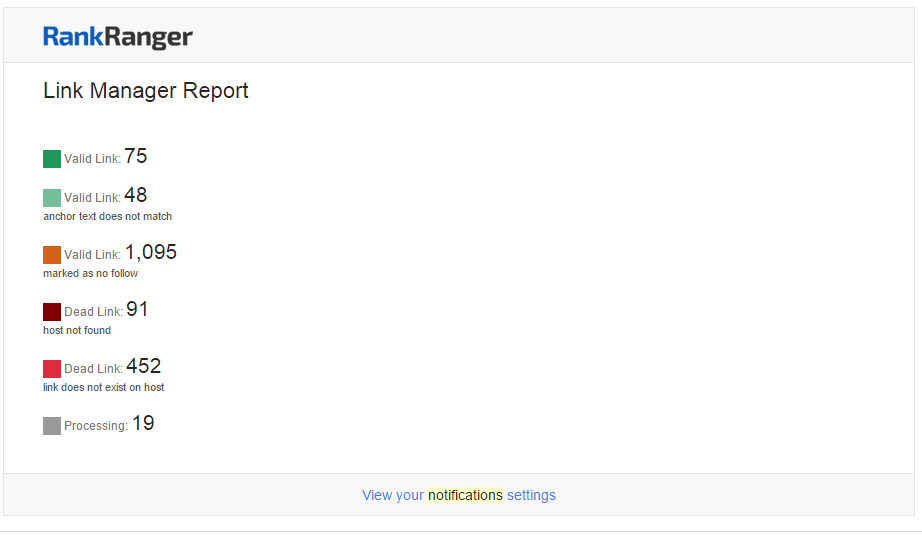Click 'marked as no follow' note
This screenshot has height=536, width=922.
coord(90,273)
